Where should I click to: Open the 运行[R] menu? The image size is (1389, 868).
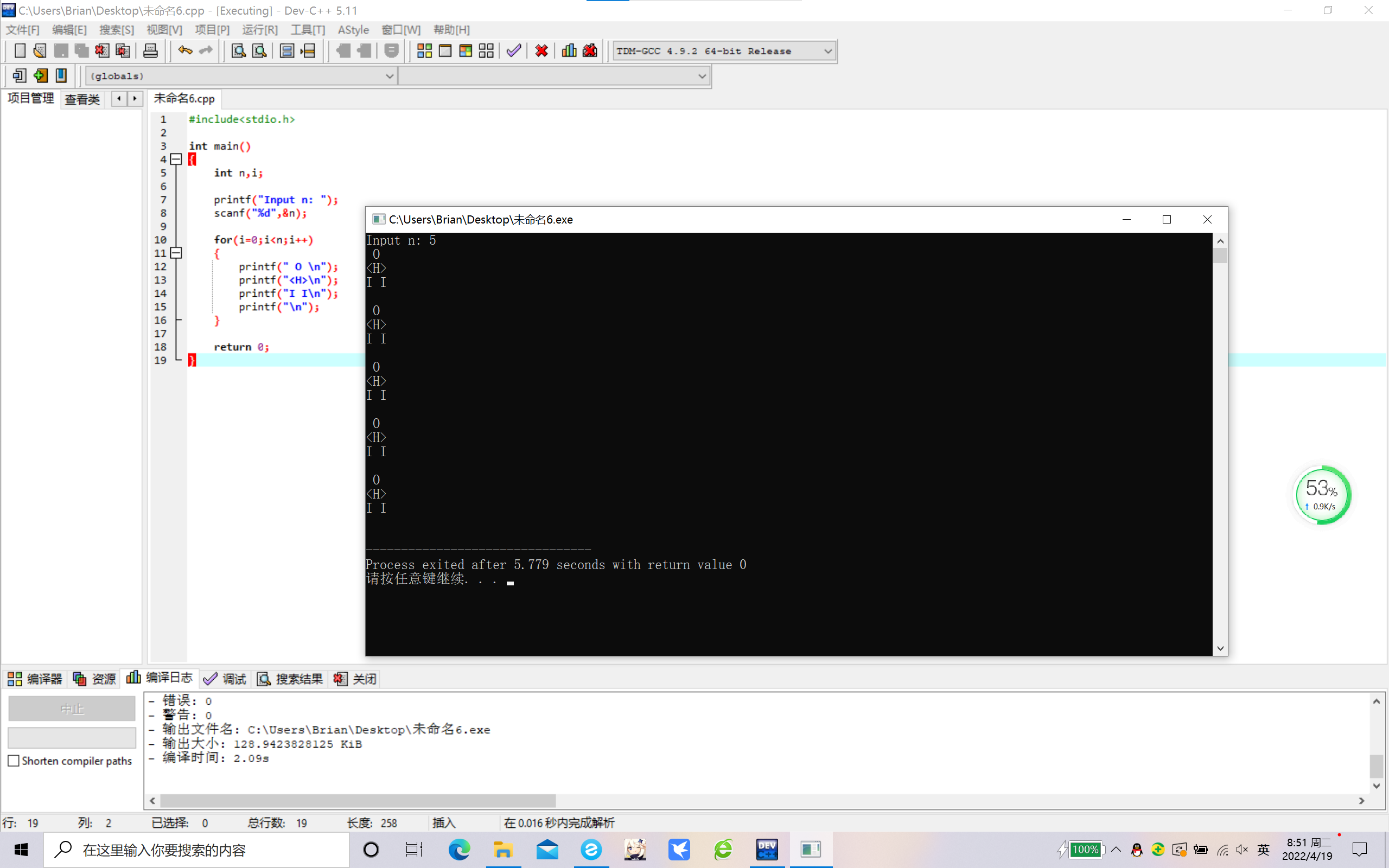[x=259, y=30]
